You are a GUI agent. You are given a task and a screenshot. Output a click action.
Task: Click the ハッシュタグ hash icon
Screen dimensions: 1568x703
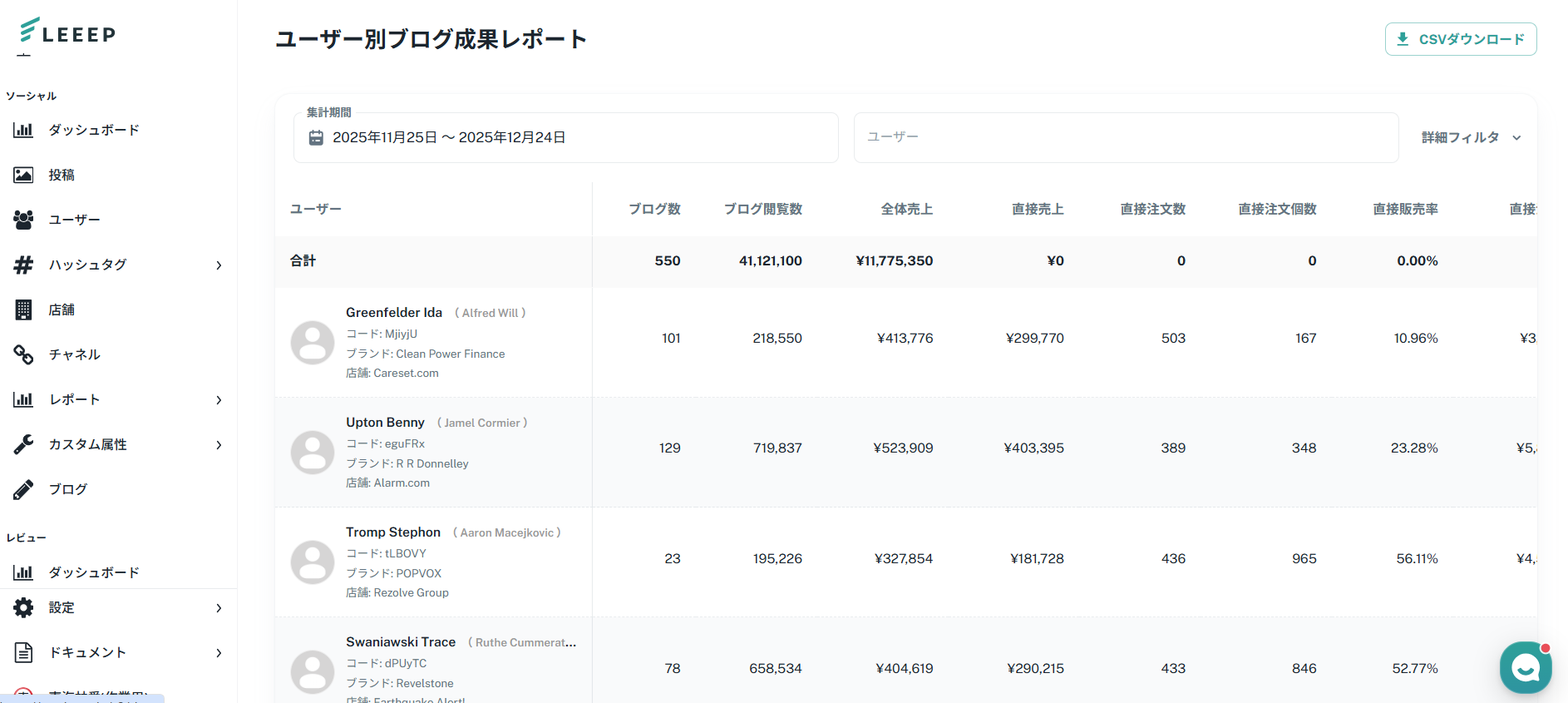click(23, 265)
